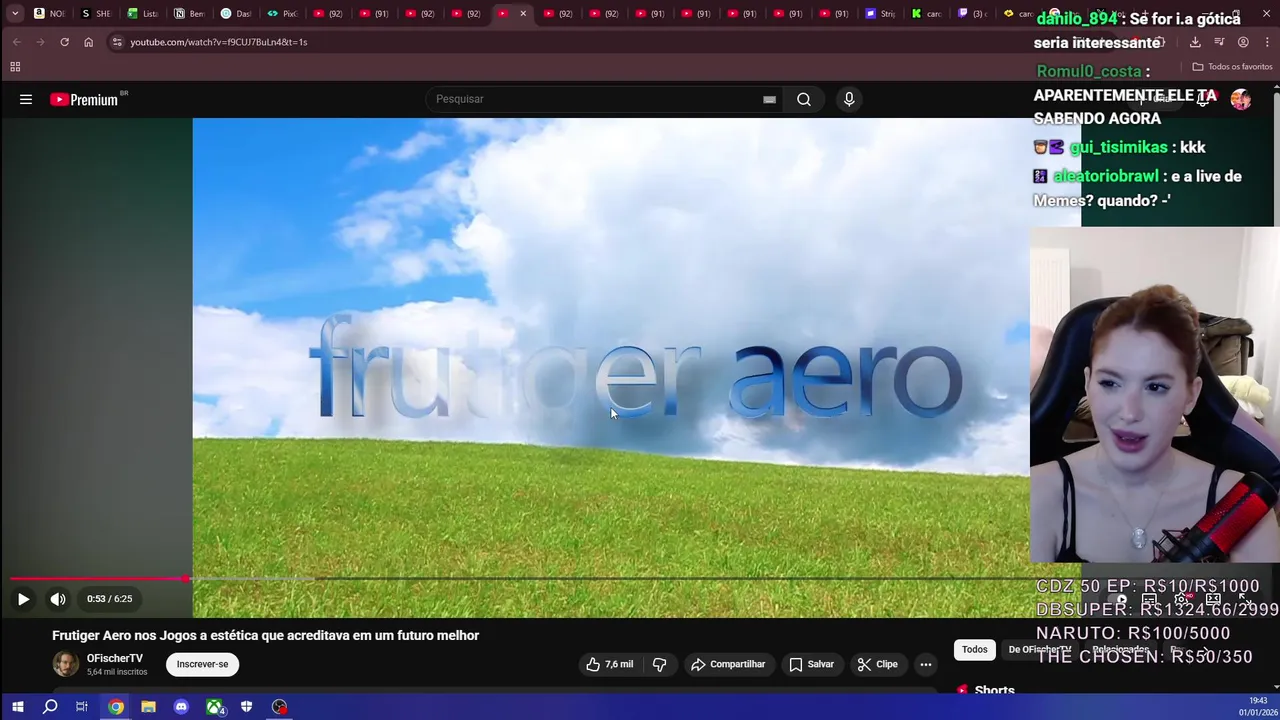Screen dimensions: 1280x720
Task: Open Discord from the taskbar
Action: 181,707
